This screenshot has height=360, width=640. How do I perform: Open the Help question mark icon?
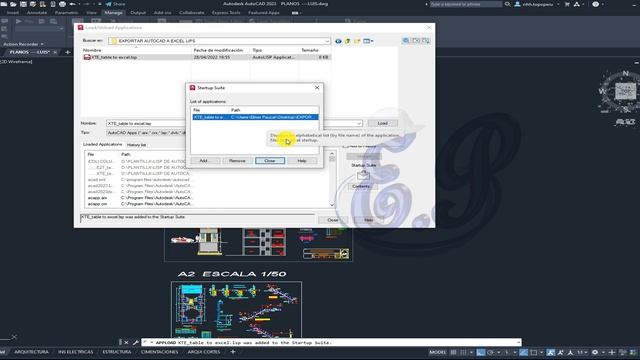click(x=596, y=4)
